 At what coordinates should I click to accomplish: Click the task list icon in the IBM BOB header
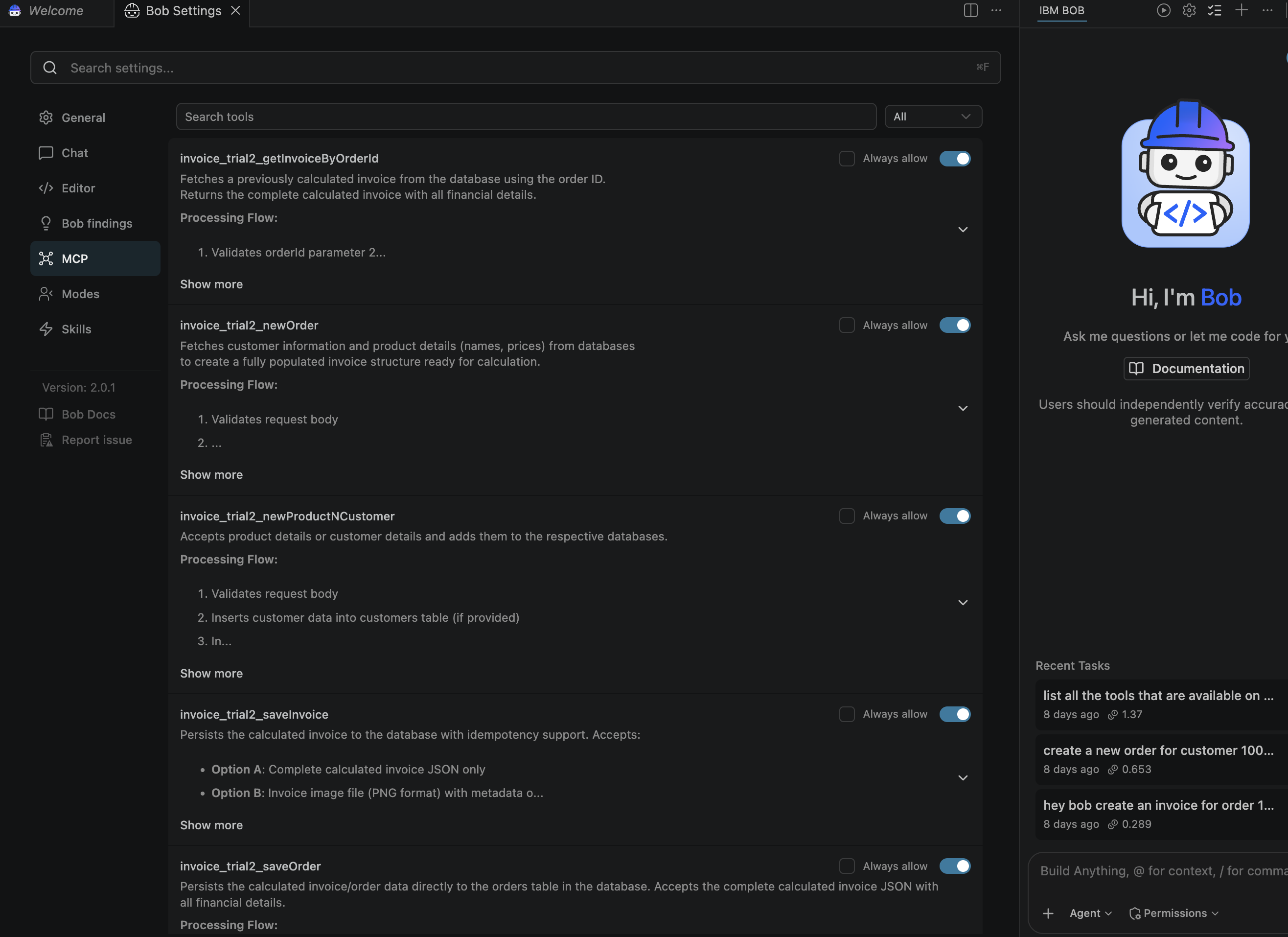1214,11
